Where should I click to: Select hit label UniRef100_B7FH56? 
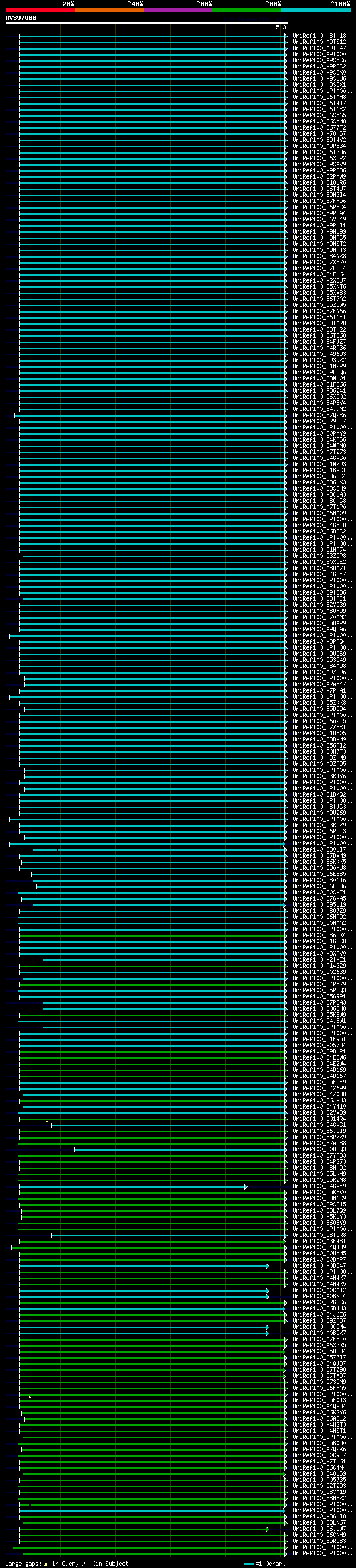(x=319, y=201)
